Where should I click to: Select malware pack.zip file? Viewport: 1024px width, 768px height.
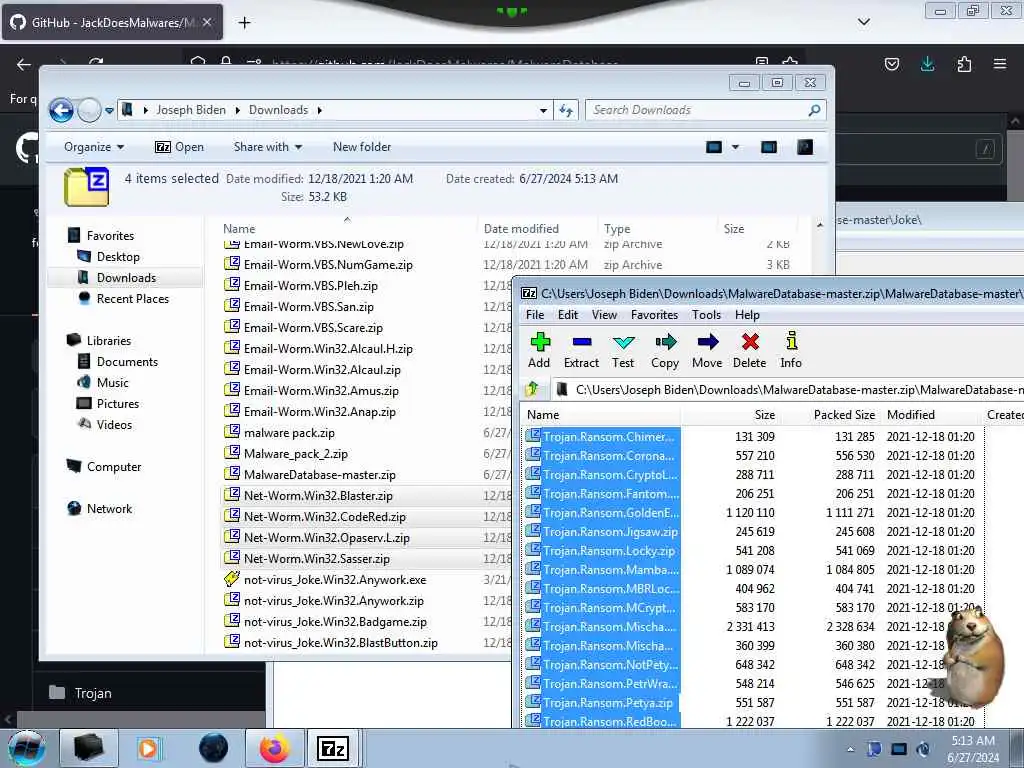pos(289,432)
